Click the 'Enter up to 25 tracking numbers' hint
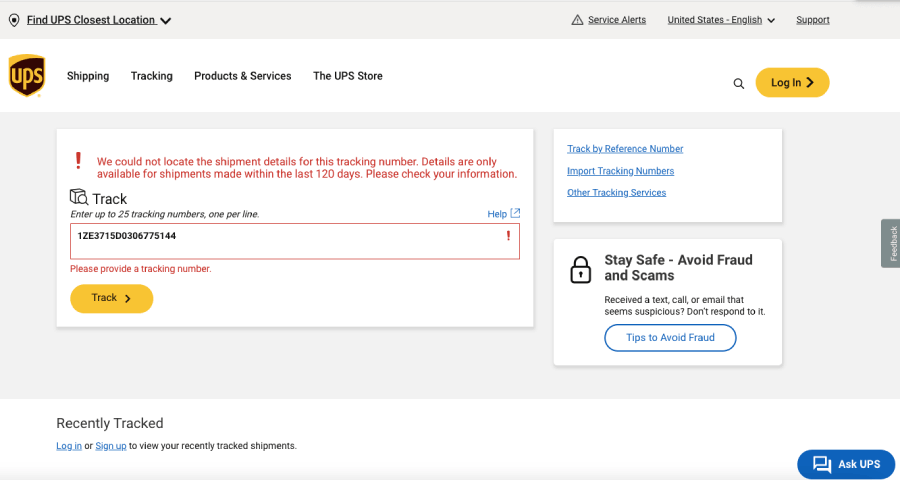Viewport: 900px width, 480px height. click(165, 214)
